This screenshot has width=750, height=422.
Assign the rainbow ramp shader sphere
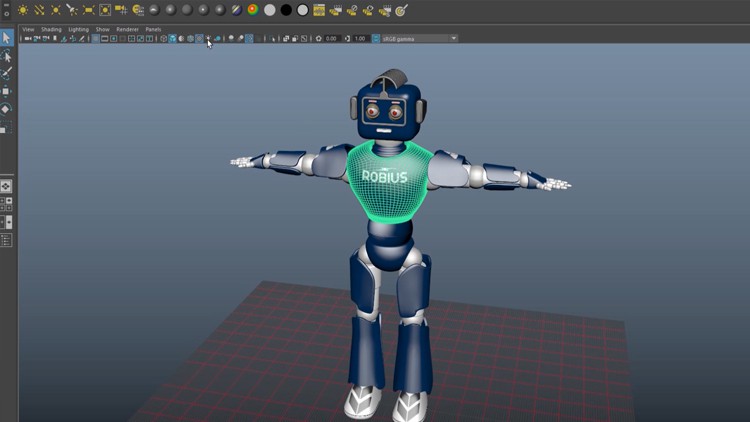click(253, 10)
